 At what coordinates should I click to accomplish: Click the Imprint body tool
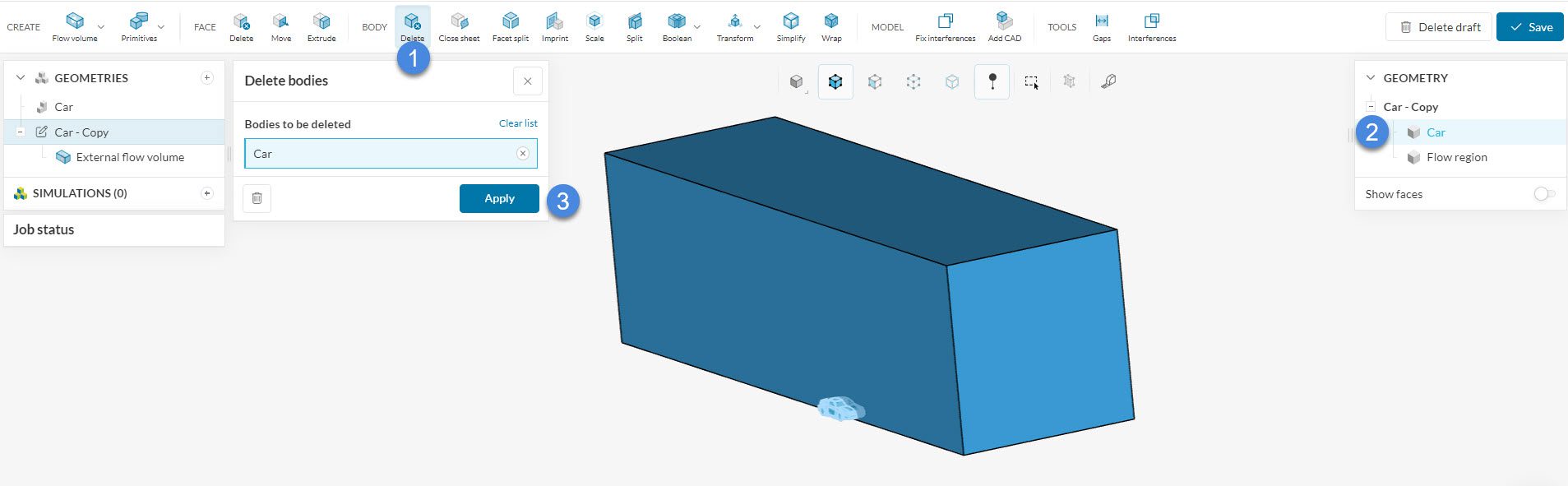(555, 26)
